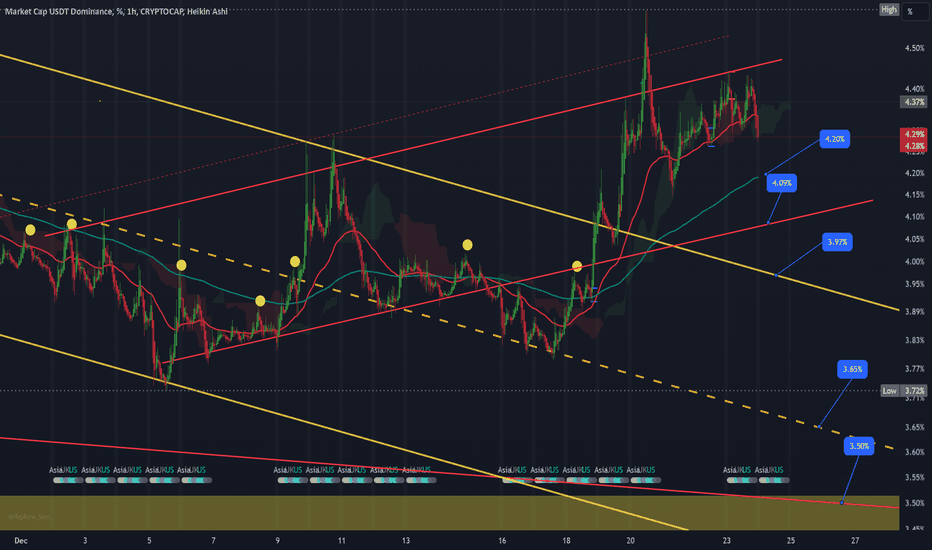
Task: Click the 4.50% price axis tick
Action: click(x=914, y=48)
